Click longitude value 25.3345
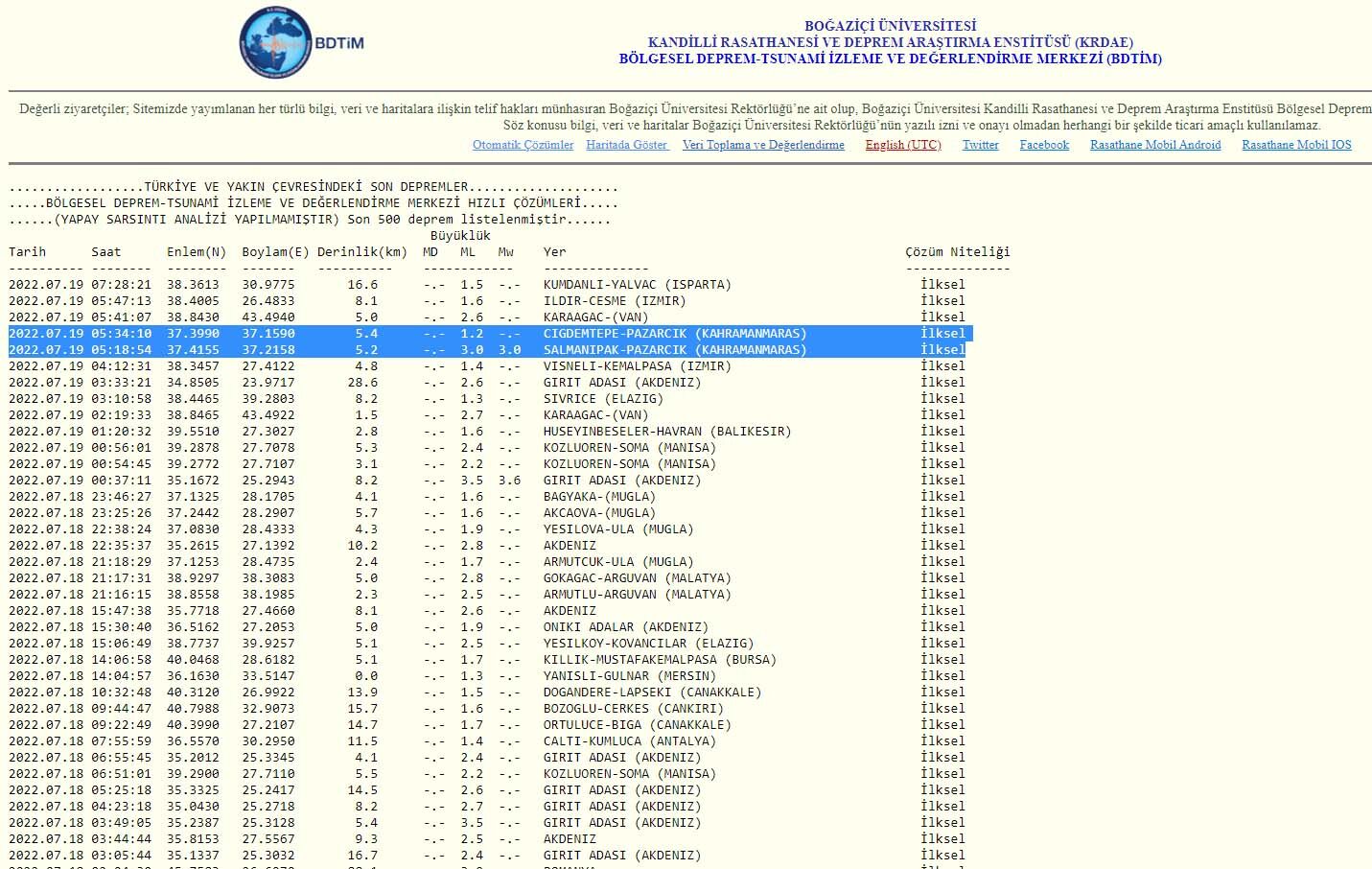 pyautogui.click(x=268, y=758)
